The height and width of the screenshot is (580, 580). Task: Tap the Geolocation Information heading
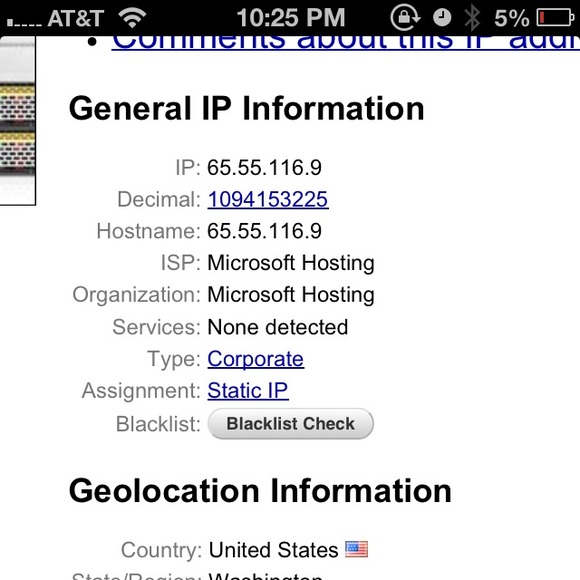click(260, 491)
